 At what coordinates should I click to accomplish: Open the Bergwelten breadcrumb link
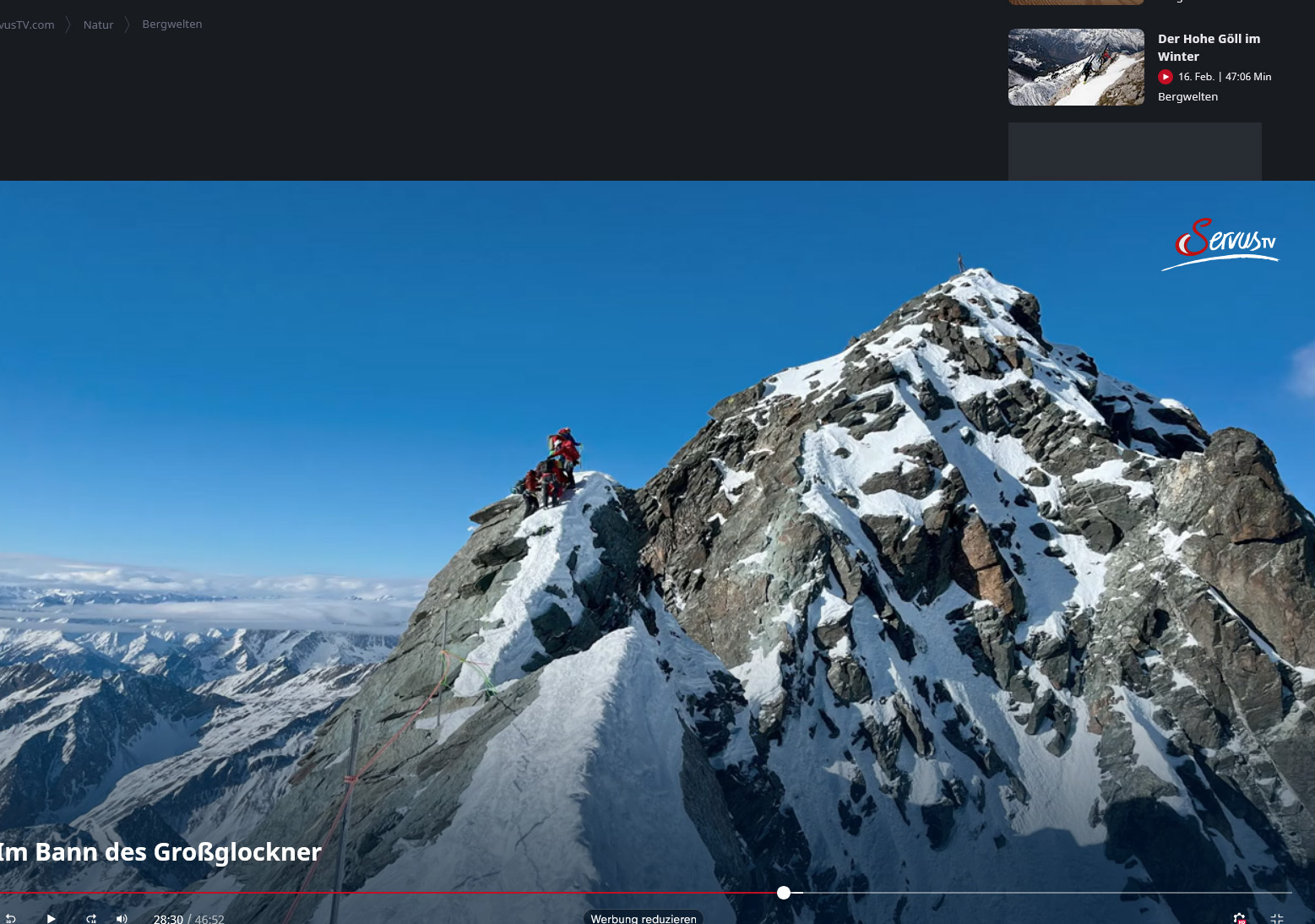(172, 24)
